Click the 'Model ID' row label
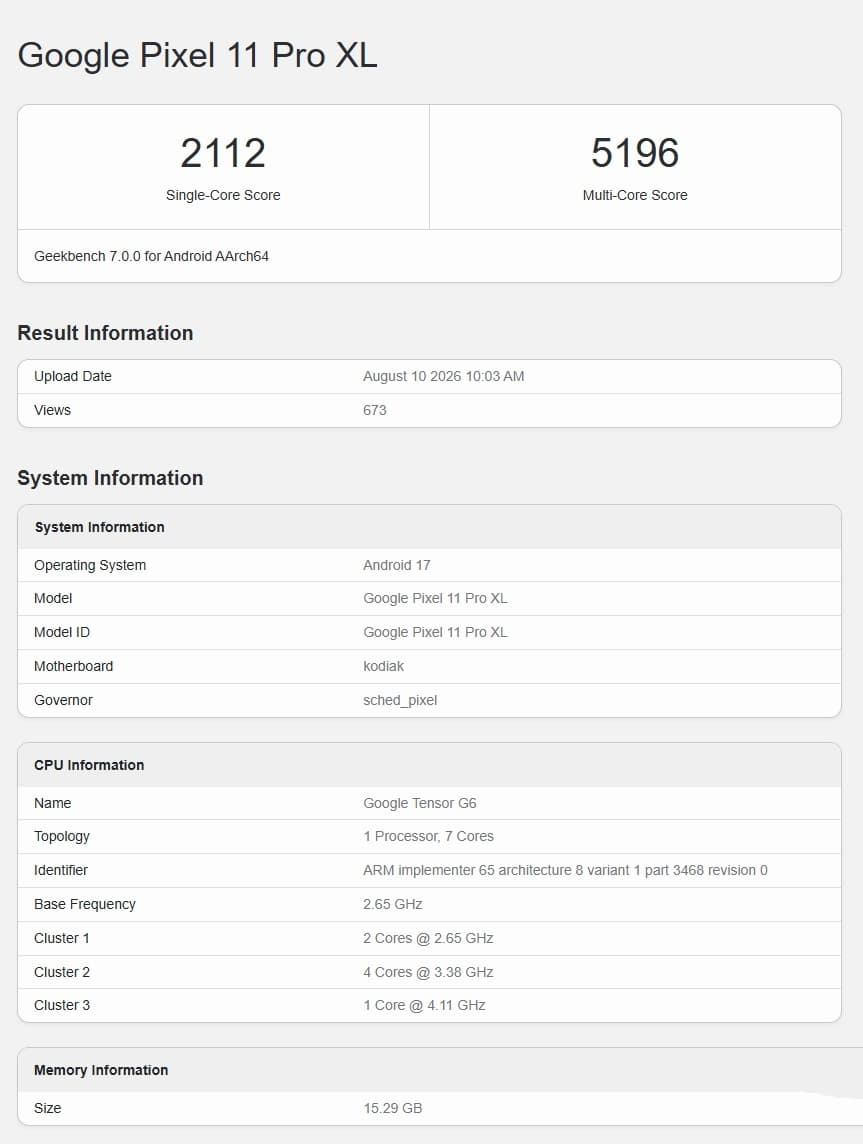 (62, 632)
